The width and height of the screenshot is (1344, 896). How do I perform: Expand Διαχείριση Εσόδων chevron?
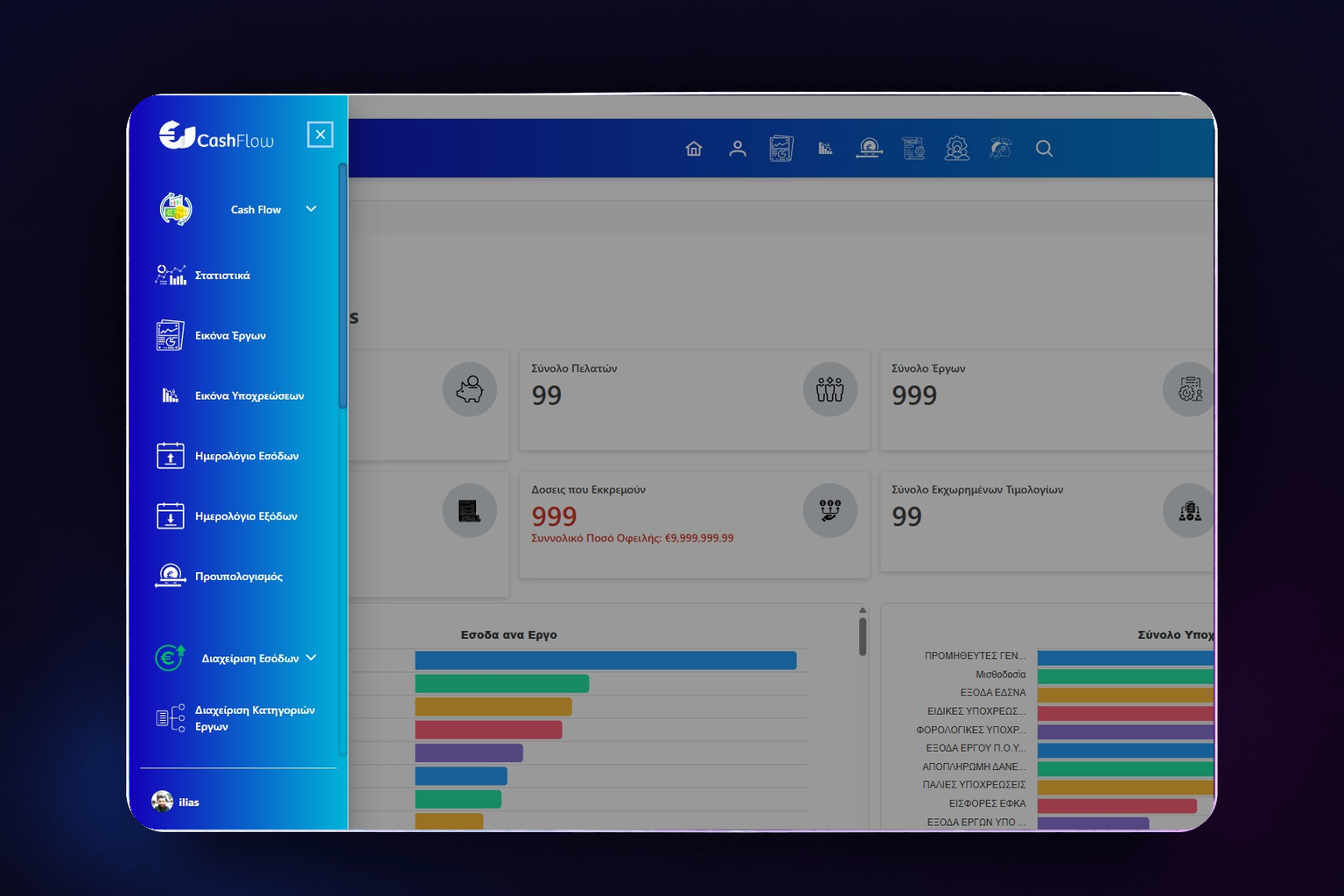click(311, 658)
